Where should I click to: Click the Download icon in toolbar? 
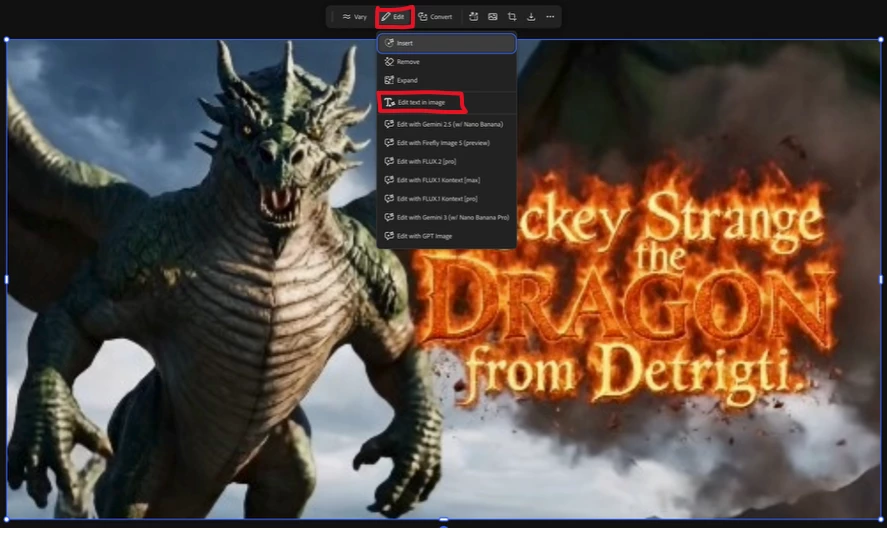point(531,17)
